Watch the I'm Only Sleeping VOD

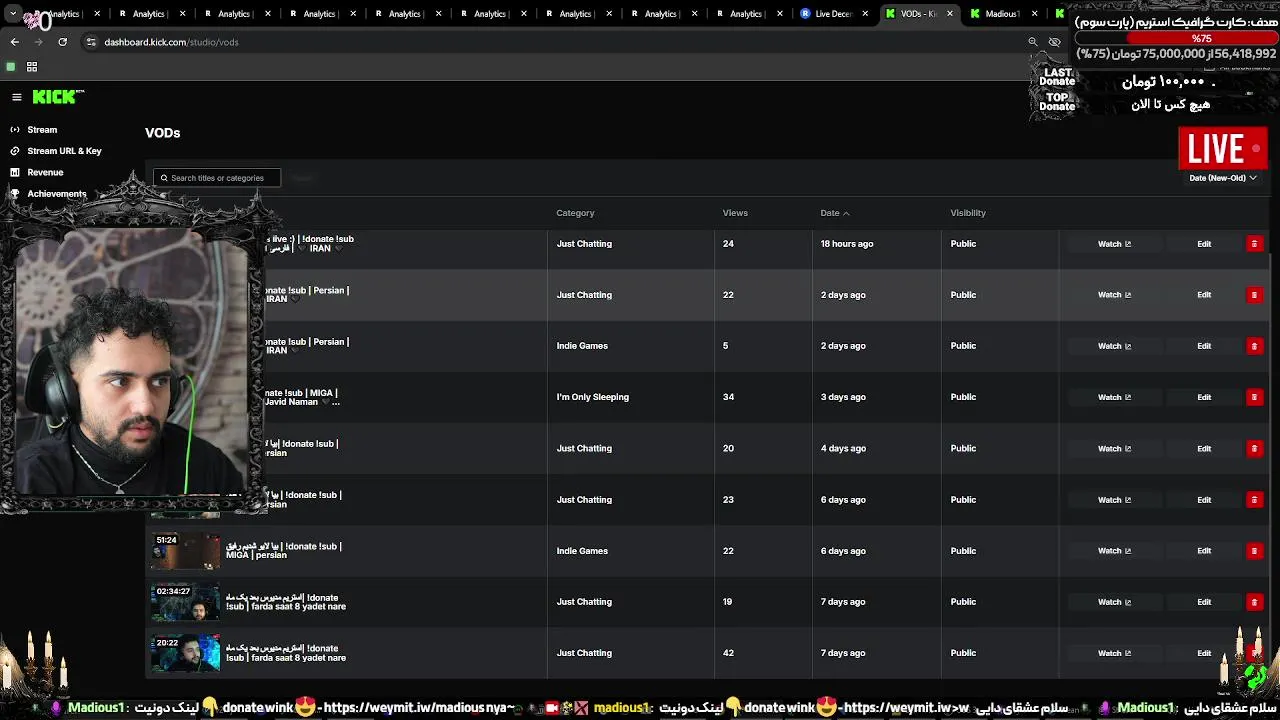coord(1114,397)
